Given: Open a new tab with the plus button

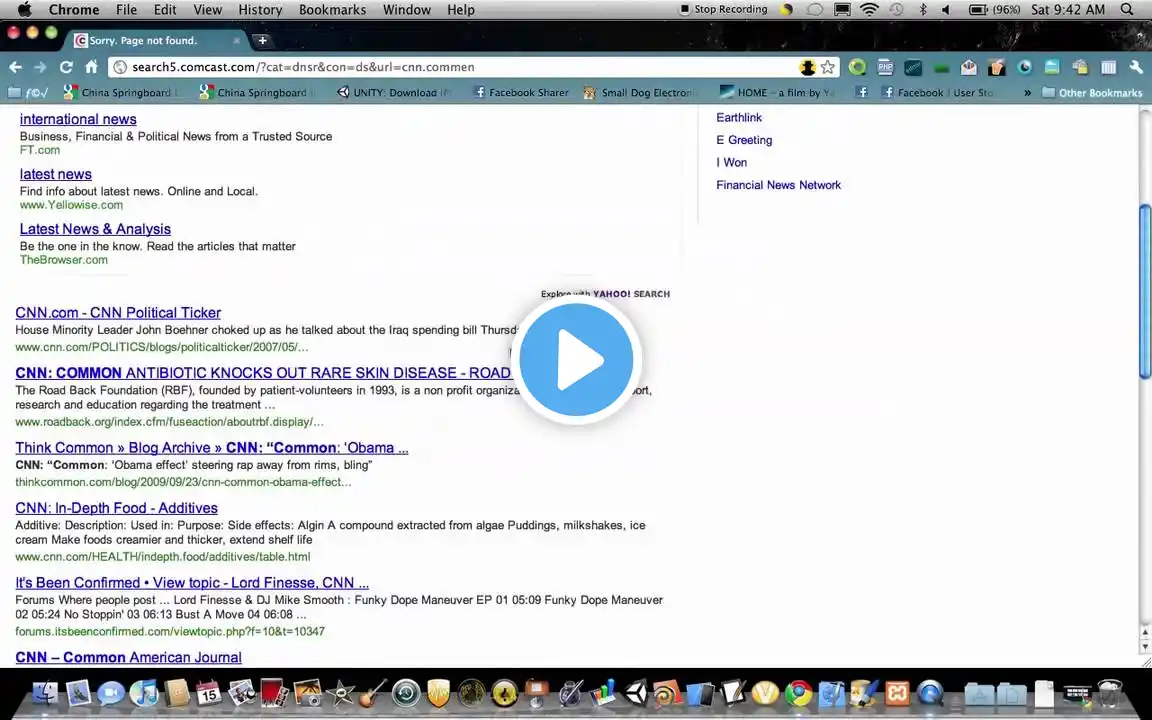Looking at the screenshot, I should click(262, 40).
